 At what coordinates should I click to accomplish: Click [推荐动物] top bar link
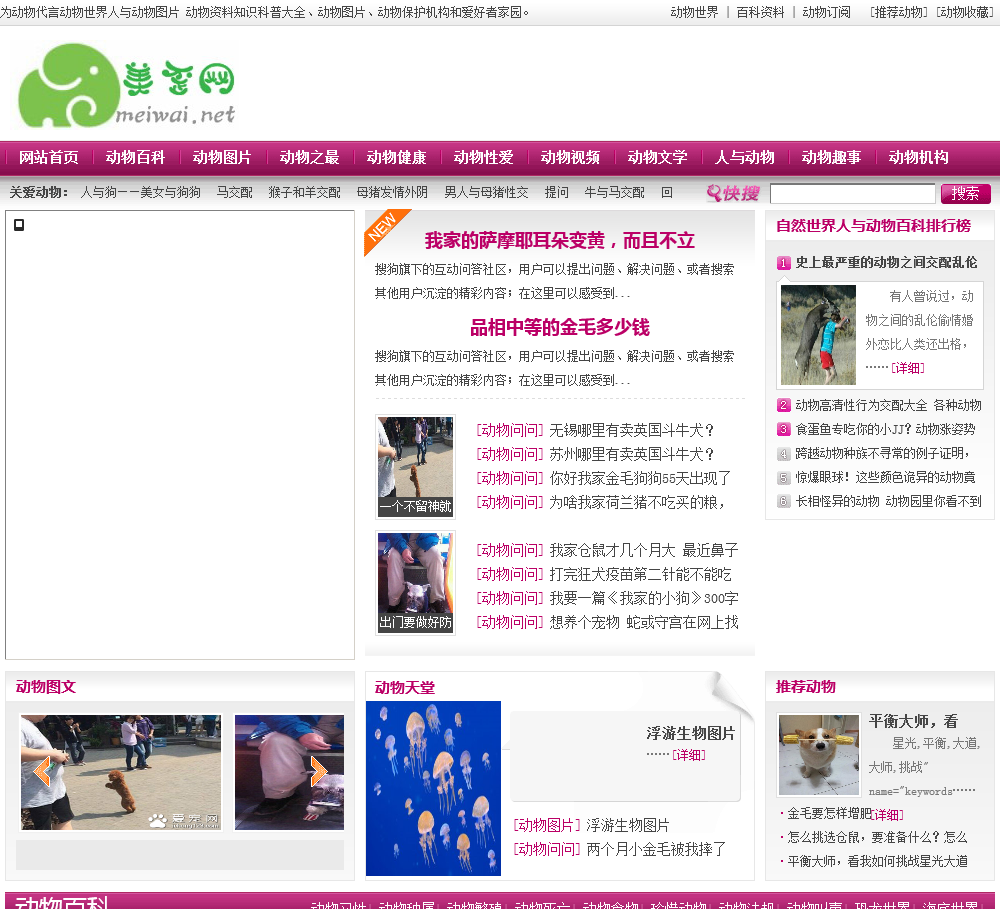point(899,12)
